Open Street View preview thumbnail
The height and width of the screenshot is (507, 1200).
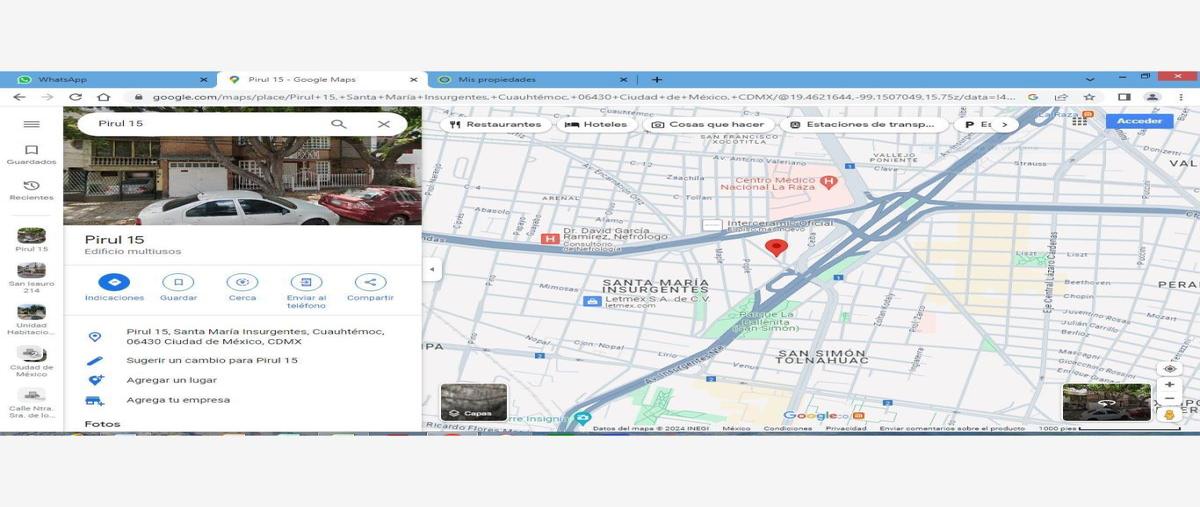1105,402
